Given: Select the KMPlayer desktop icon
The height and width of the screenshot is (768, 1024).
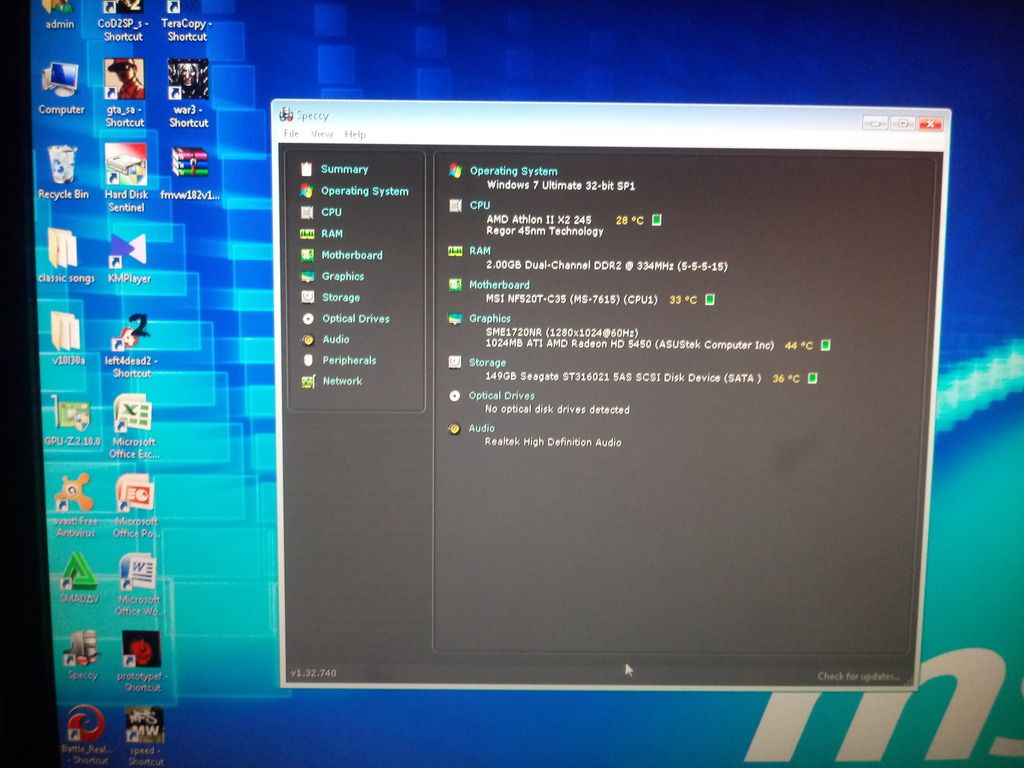Looking at the screenshot, I should (x=129, y=259).
